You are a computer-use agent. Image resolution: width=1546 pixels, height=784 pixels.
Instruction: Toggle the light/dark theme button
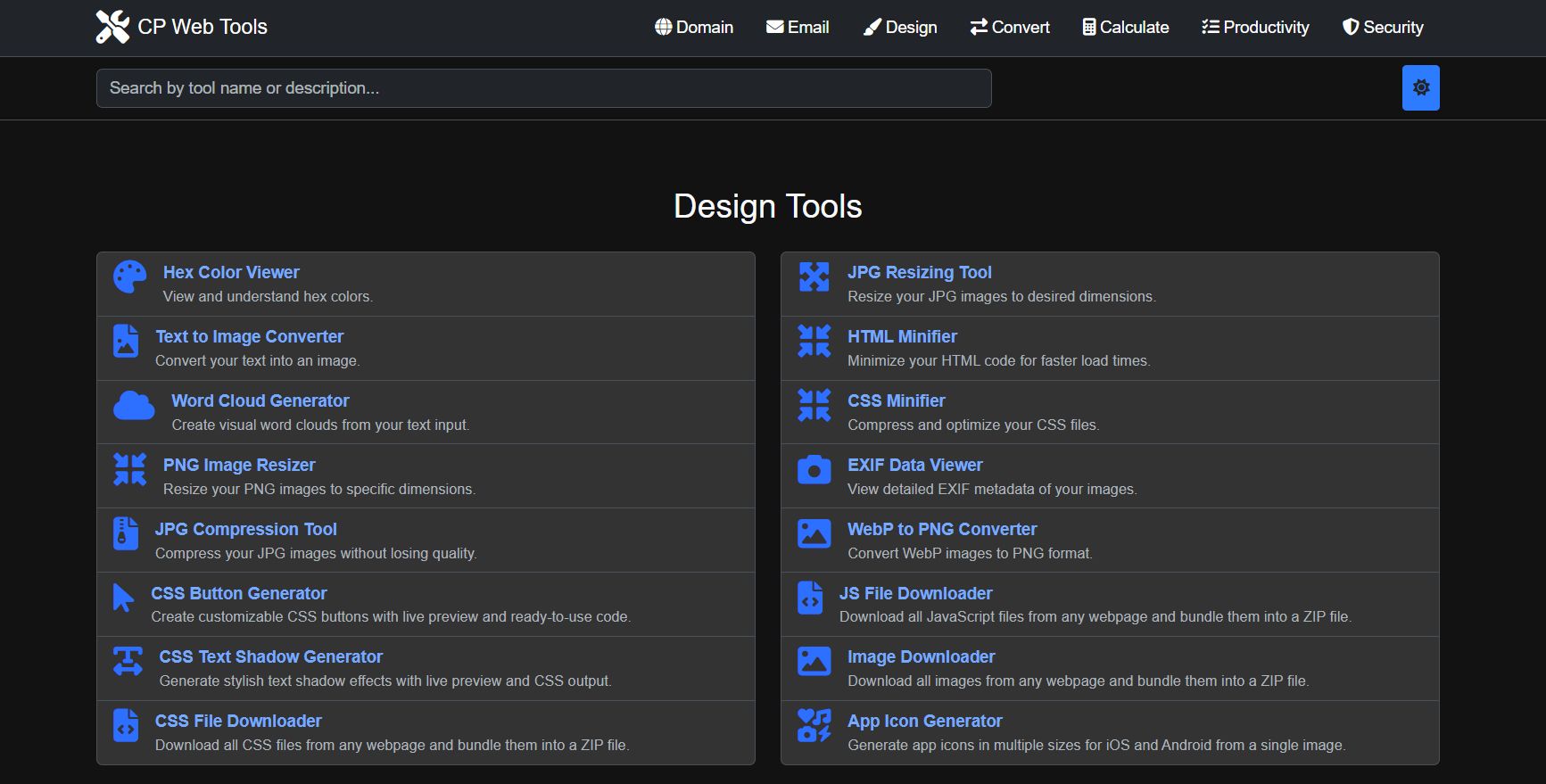[1420, 87]
